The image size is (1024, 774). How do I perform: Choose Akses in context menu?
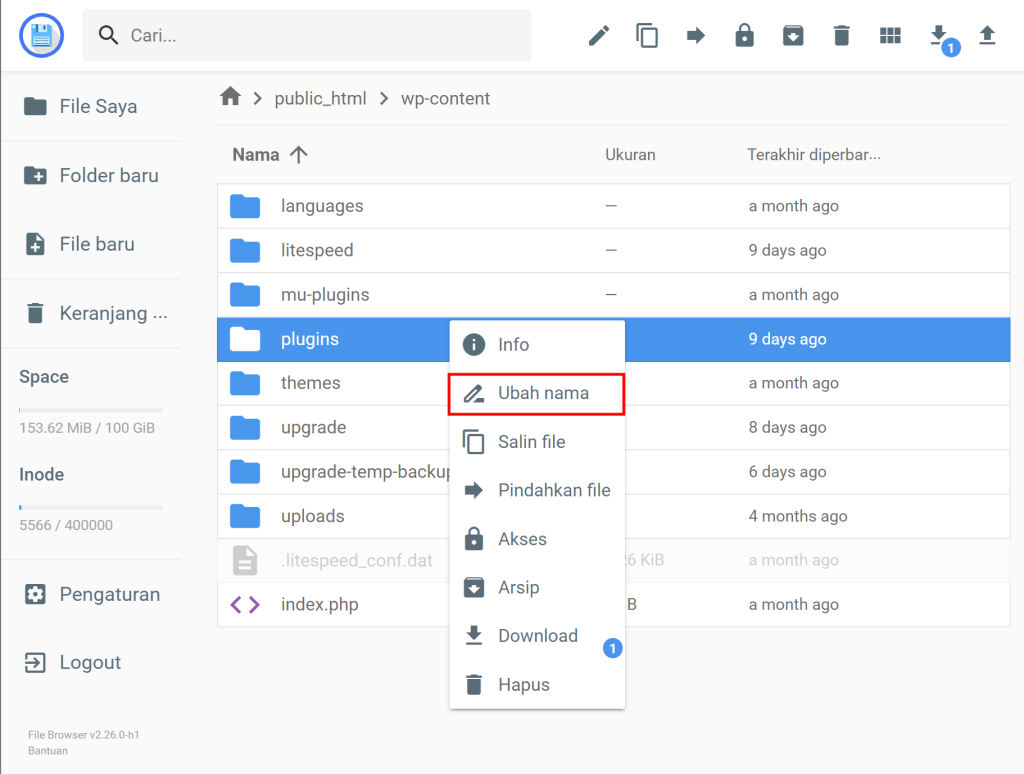(537, 539)
